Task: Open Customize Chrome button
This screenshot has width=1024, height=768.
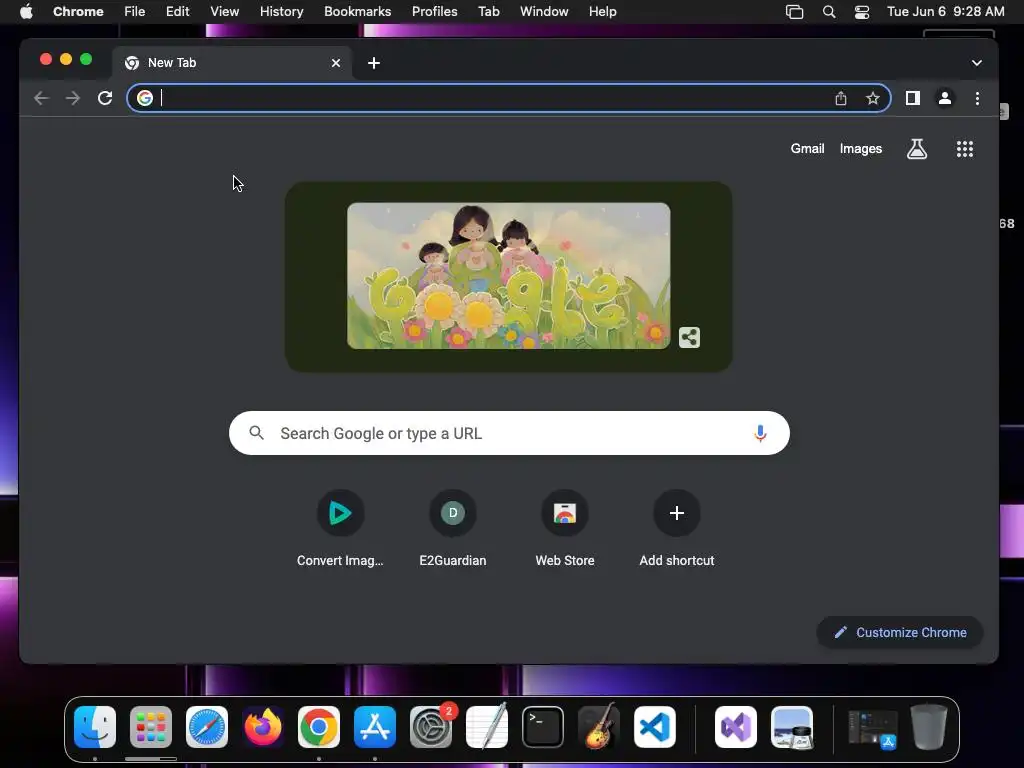Action: point(900,632)
